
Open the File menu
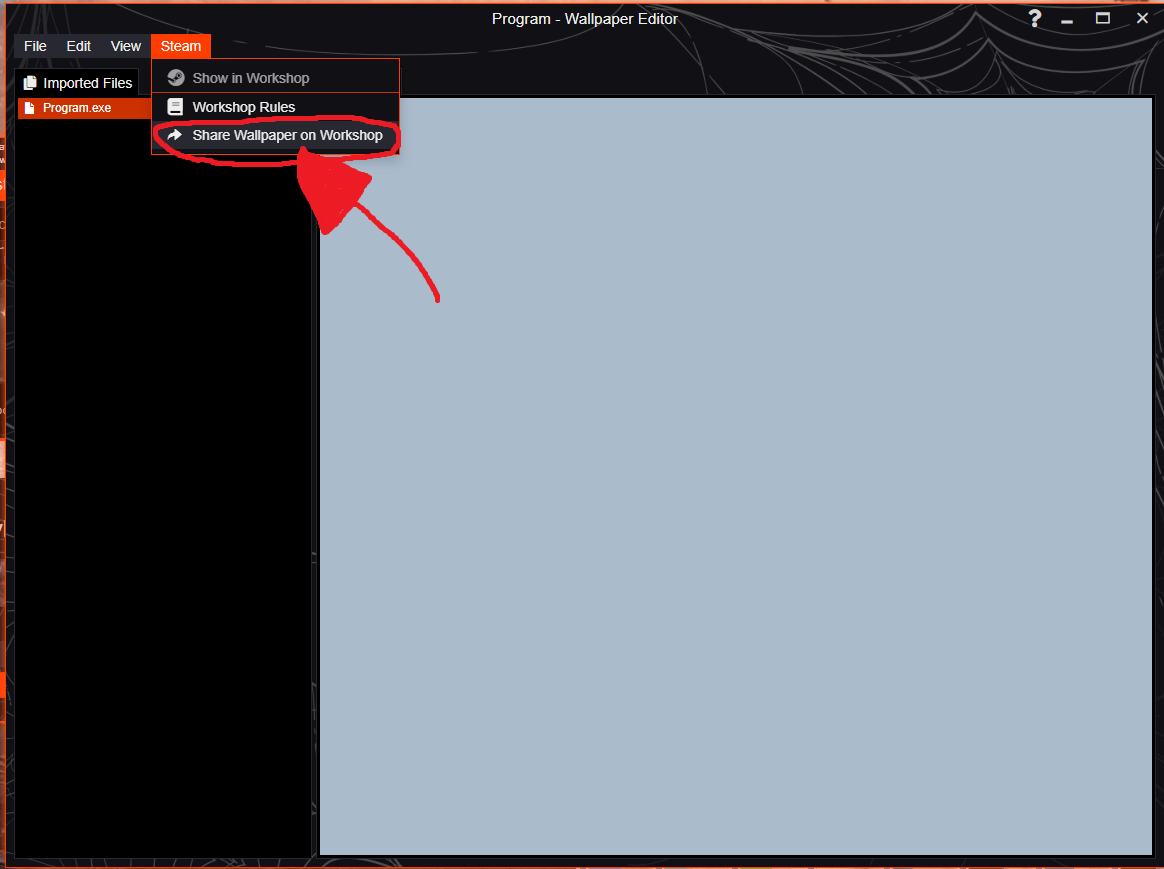pos(35,46)
